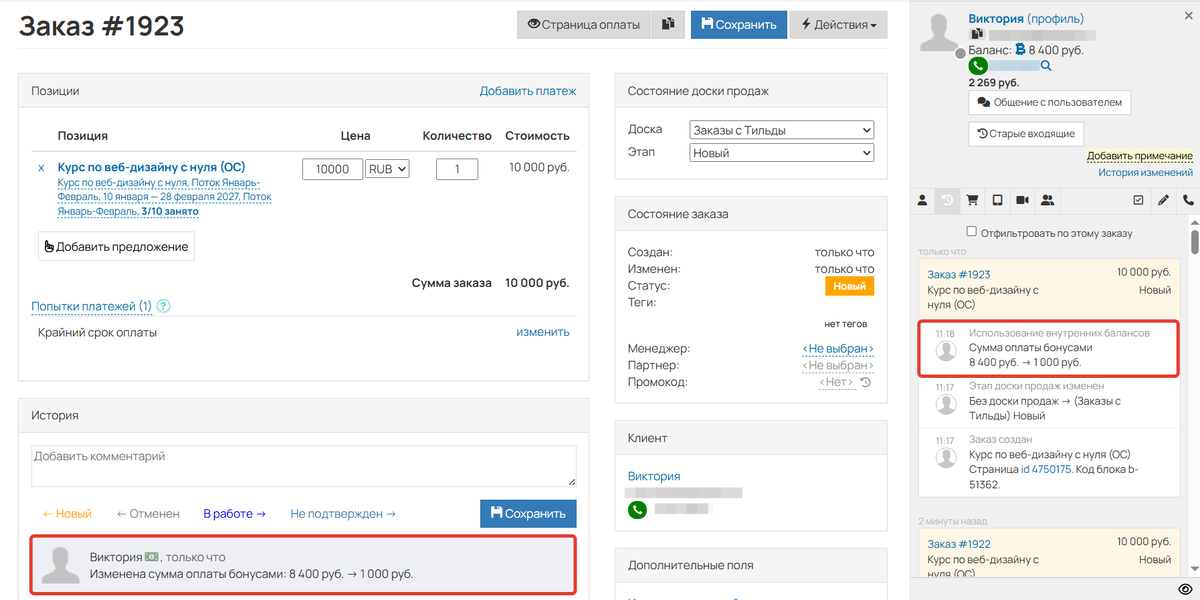Open the Этап dropdown showing Новый
Screen dimensions: 1200x600
tap(782, 153)
